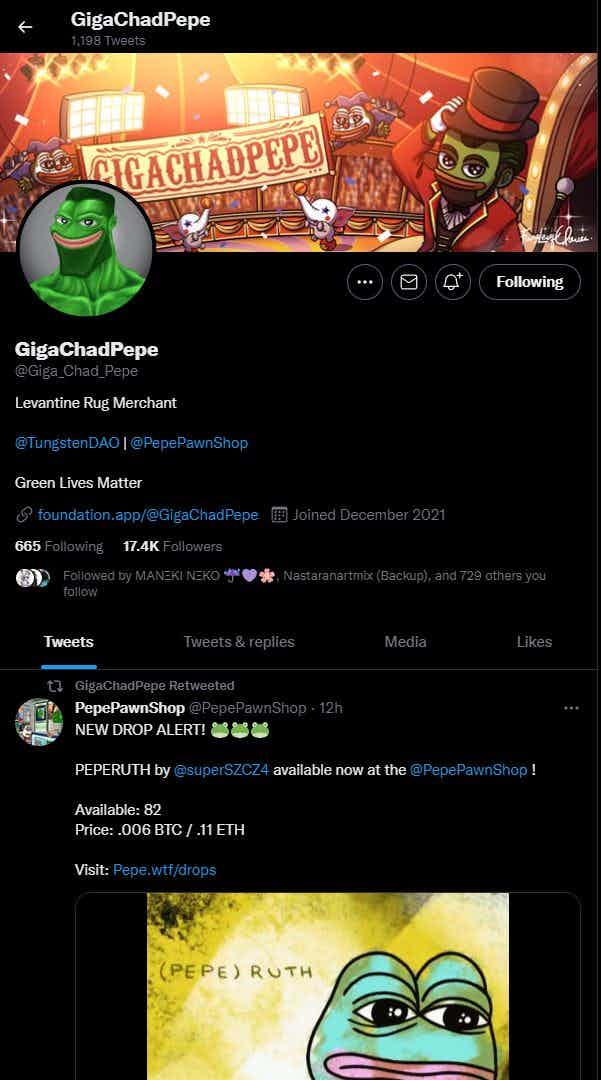
Task: Select the Likes tab
Action: point(534,642)
